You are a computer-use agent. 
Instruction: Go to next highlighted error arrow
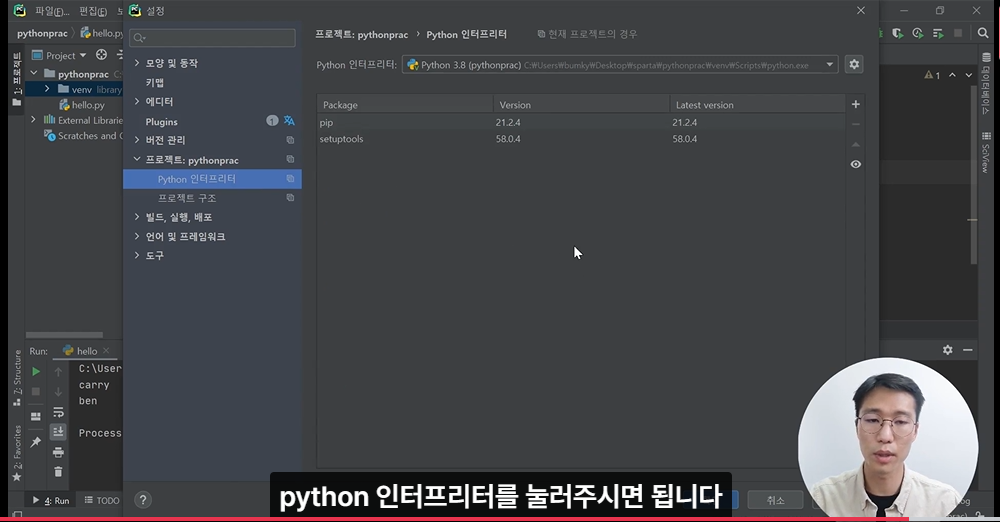point(969,75)
